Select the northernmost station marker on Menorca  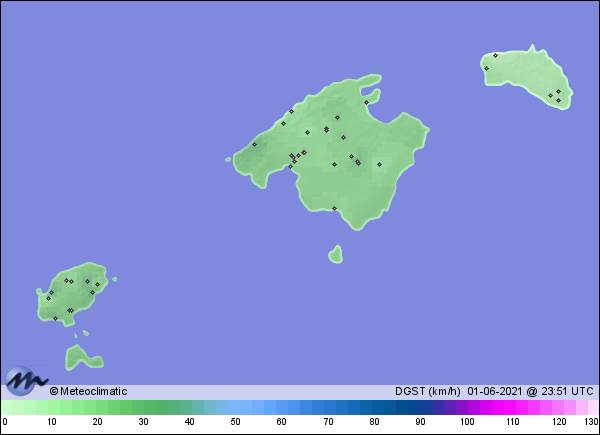pyautogui.click(x=496, y=55)
